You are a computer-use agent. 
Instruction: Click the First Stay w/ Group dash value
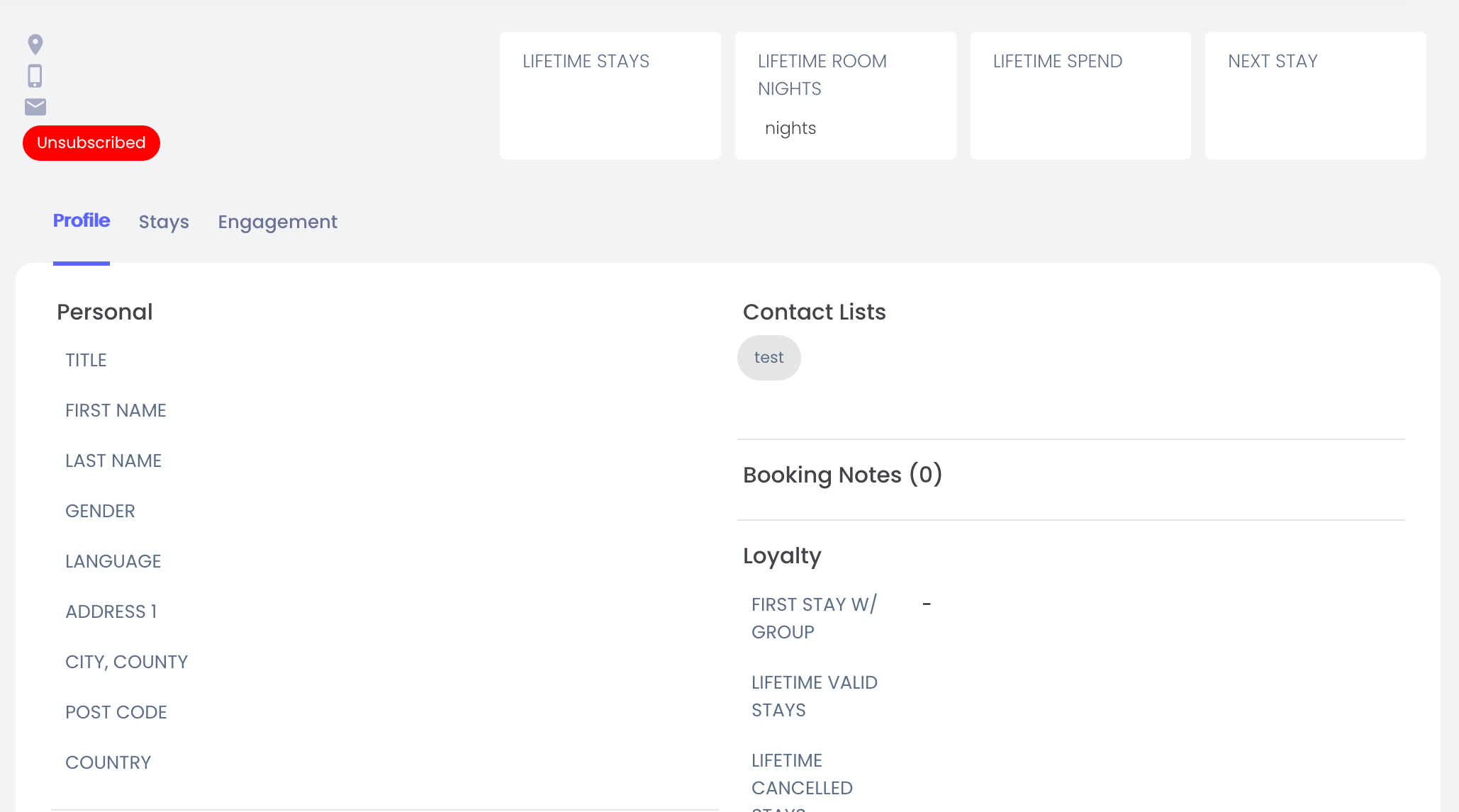[x=927, y=604]
